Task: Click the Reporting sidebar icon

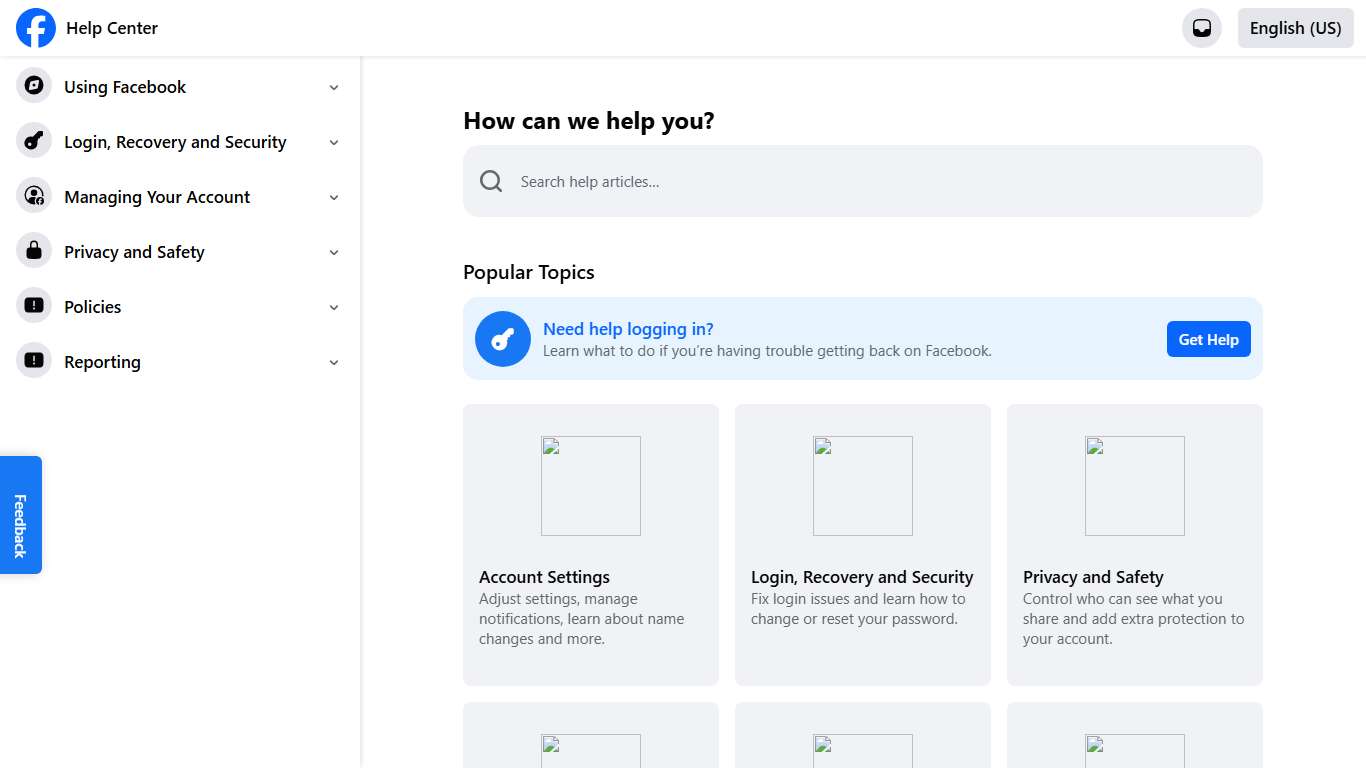Action: 33,361
